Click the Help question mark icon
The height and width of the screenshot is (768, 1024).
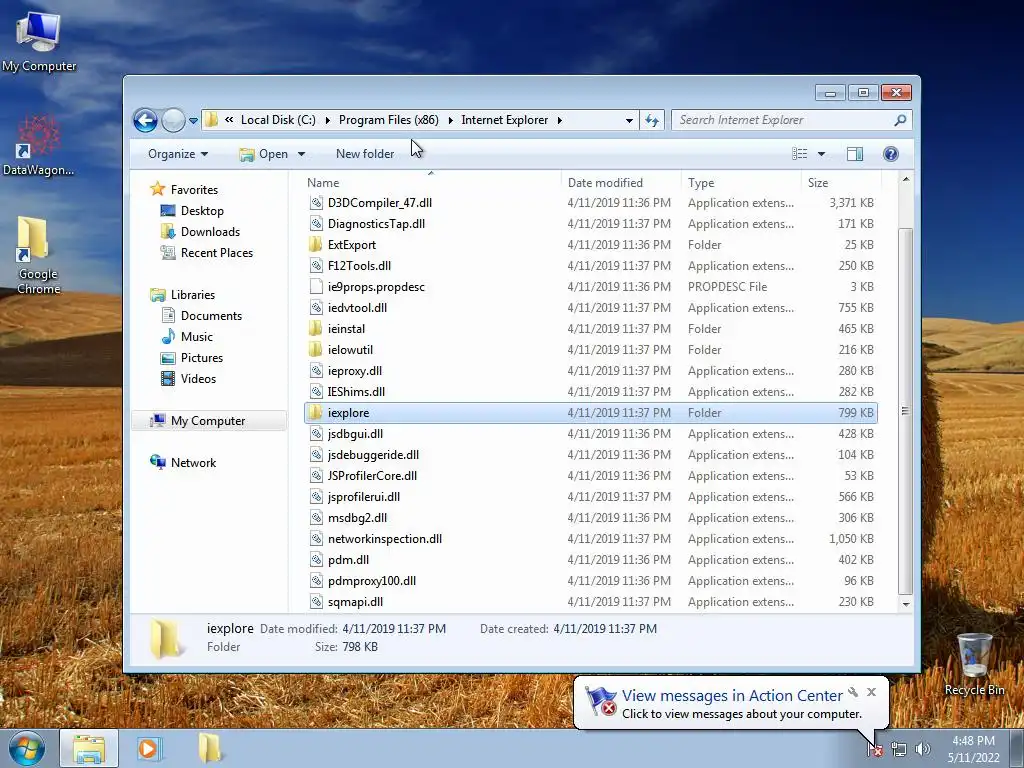891,154
